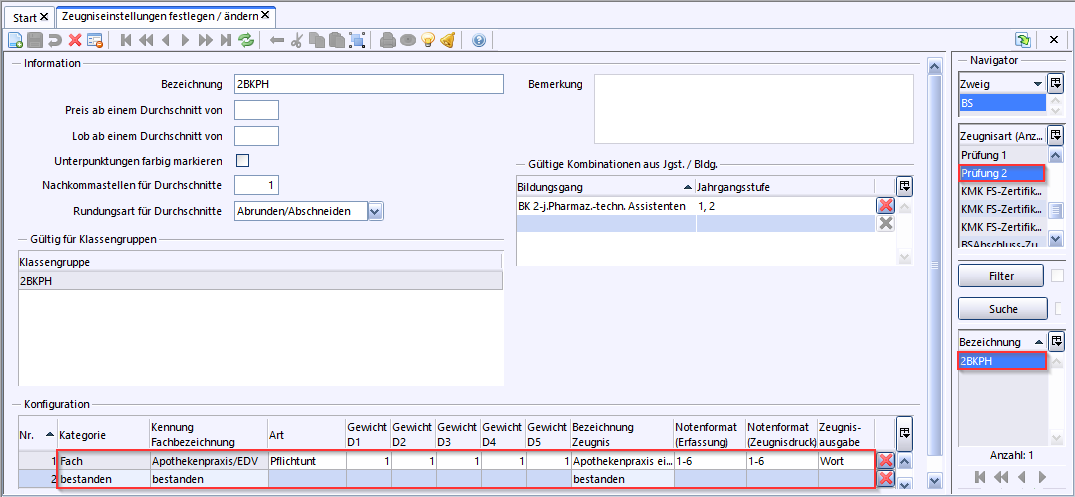Open column options for the Zeugnisart list
This screenshot has height=497, width=1075.
(1055, 134)
